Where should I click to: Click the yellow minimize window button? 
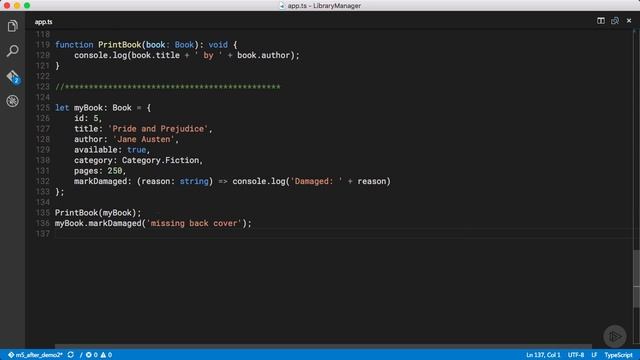point(17,6)
